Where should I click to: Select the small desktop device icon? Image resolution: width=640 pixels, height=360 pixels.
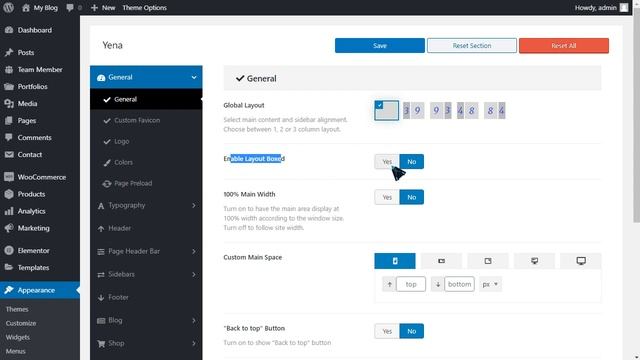[534, 261]
